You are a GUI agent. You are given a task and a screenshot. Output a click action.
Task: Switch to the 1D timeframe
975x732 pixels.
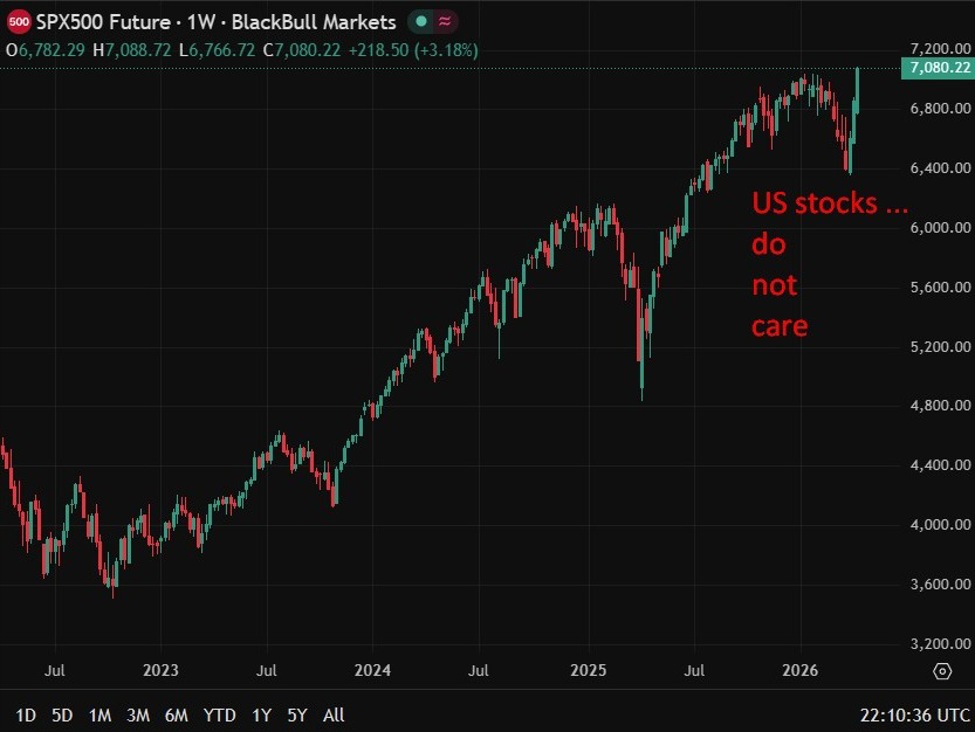[x=25, y=716]
